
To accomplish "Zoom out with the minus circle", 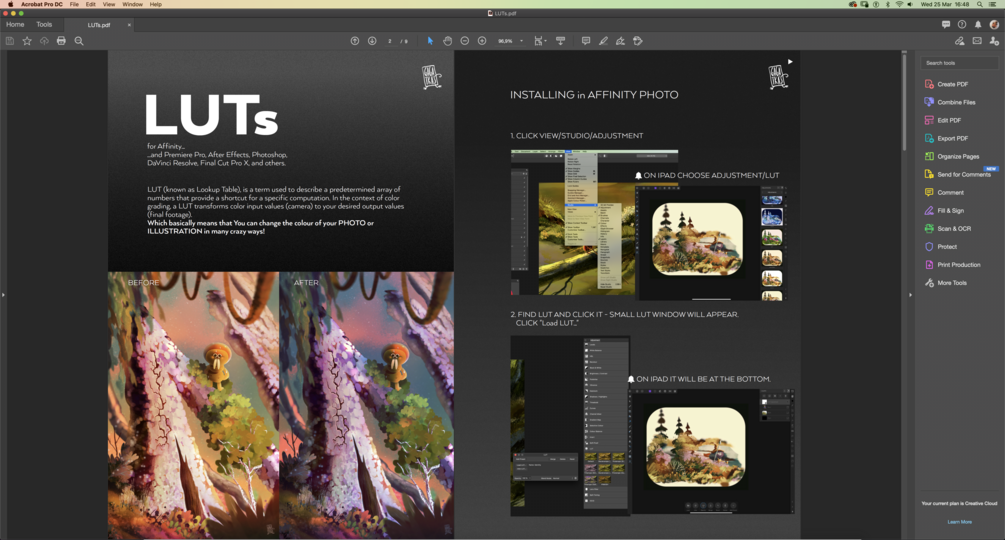I will 465,41.
